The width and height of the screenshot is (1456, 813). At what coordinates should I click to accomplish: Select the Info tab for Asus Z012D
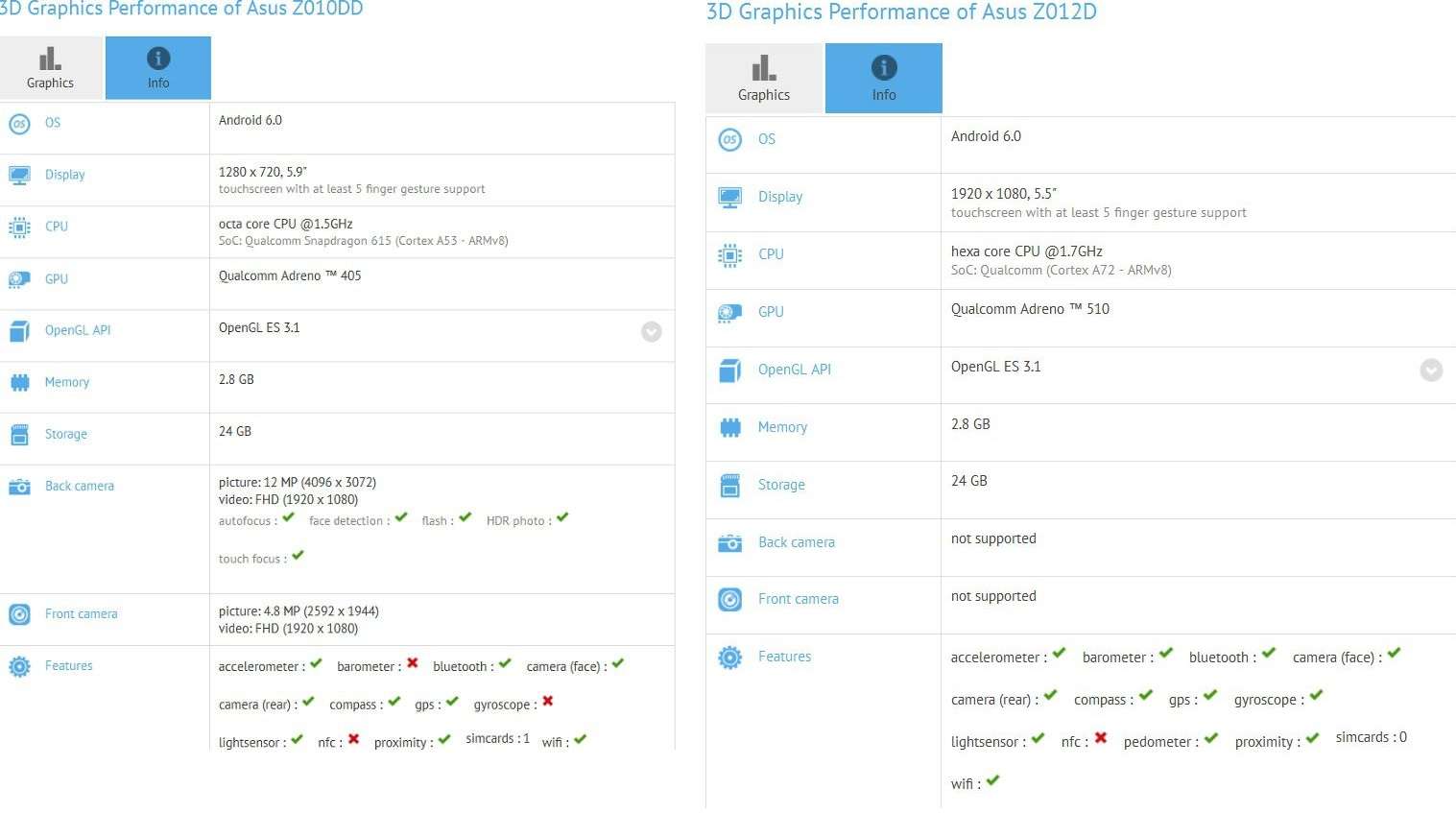click(884, 79)
